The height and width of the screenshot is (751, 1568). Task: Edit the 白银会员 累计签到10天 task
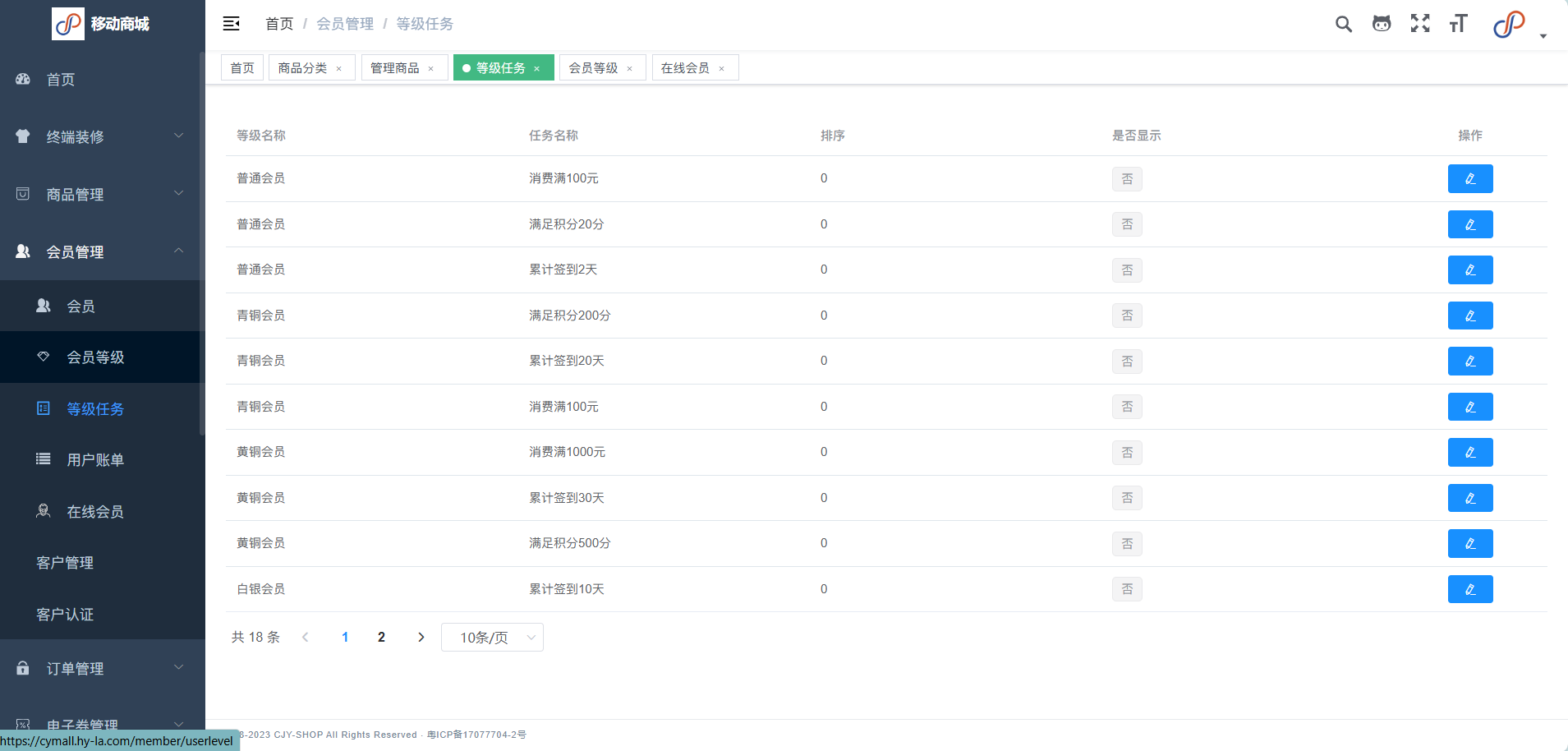click(1469, 589)
